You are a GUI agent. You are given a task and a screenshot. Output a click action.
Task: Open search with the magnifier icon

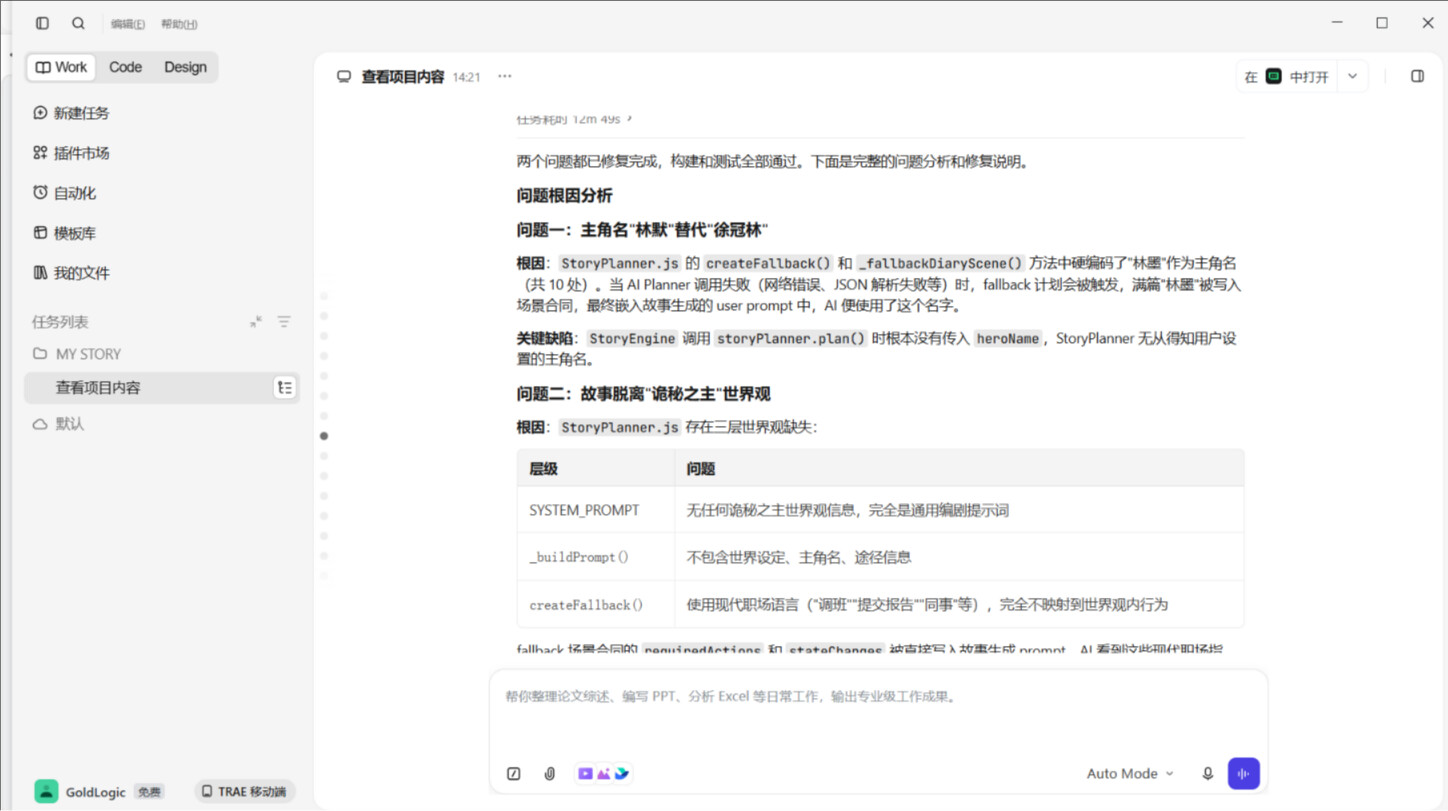[x=78, y=23]
